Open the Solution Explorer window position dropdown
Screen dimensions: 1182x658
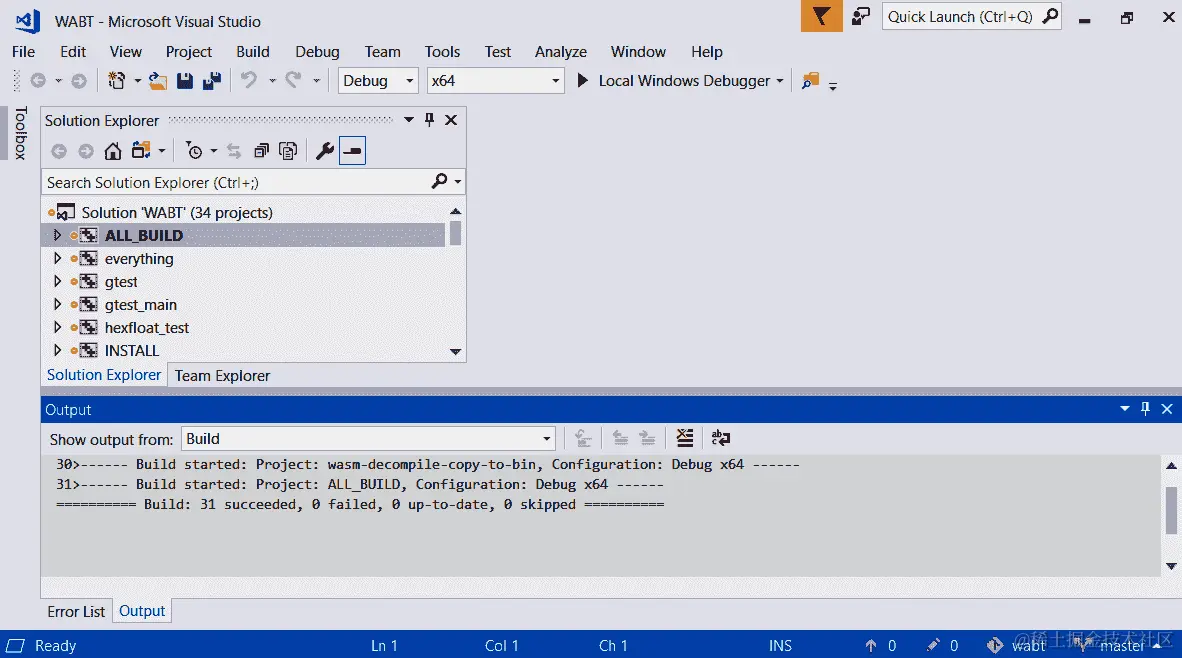tap(409, 119)
